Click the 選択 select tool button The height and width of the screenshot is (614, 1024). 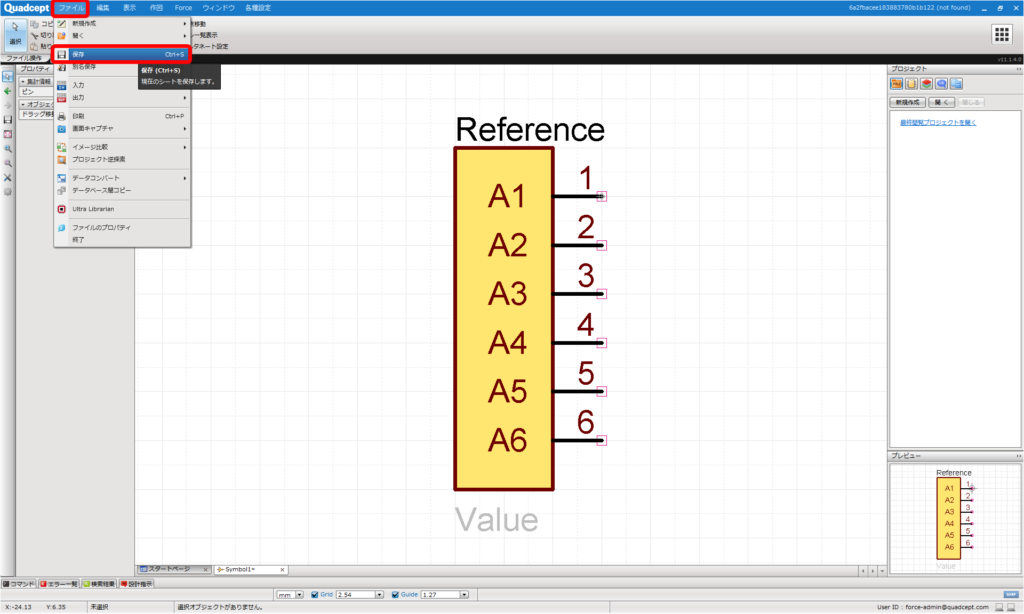[x=15, y=33]
